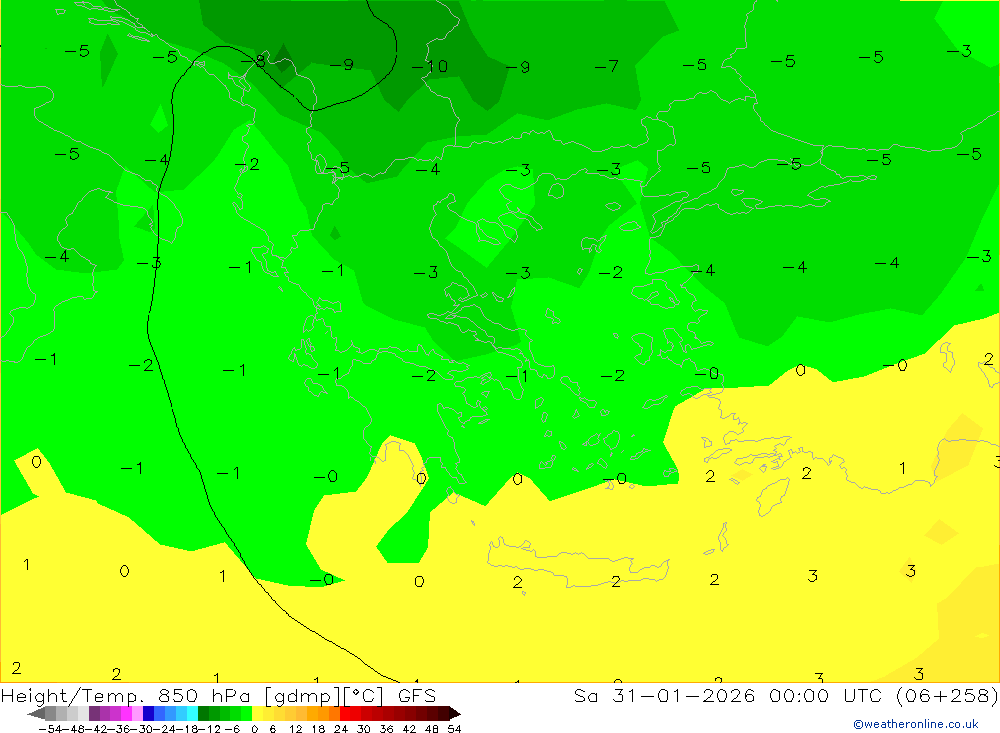1000x733 pixels.
Task: Click the '[gdmp]' unit label
Action: pyautogui.click(x=302, y=695)
